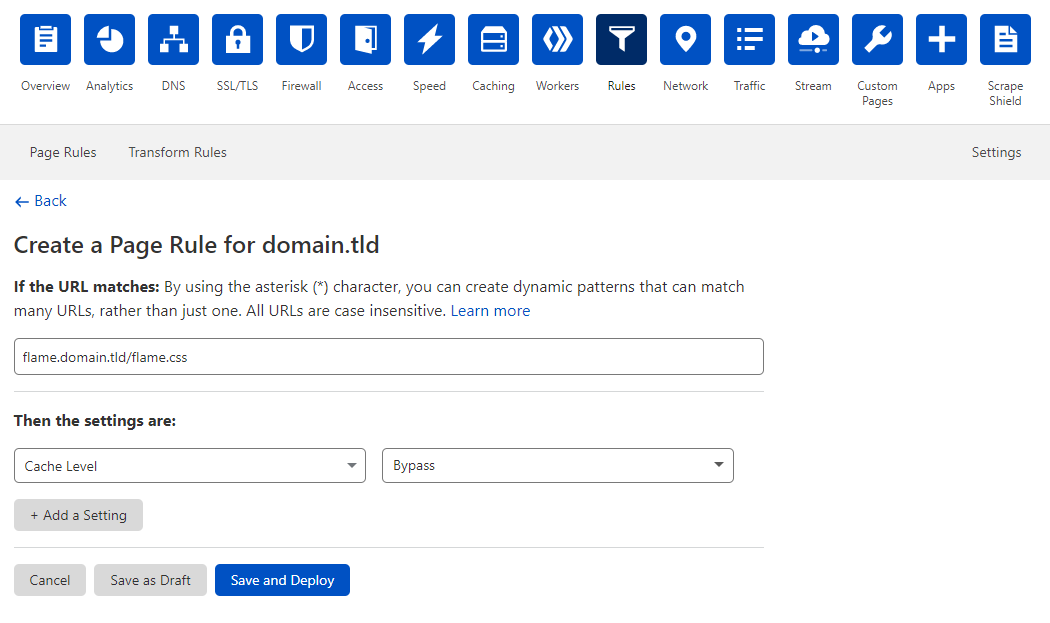
Task: Open the Learn more link
Action: click(490, 310)
